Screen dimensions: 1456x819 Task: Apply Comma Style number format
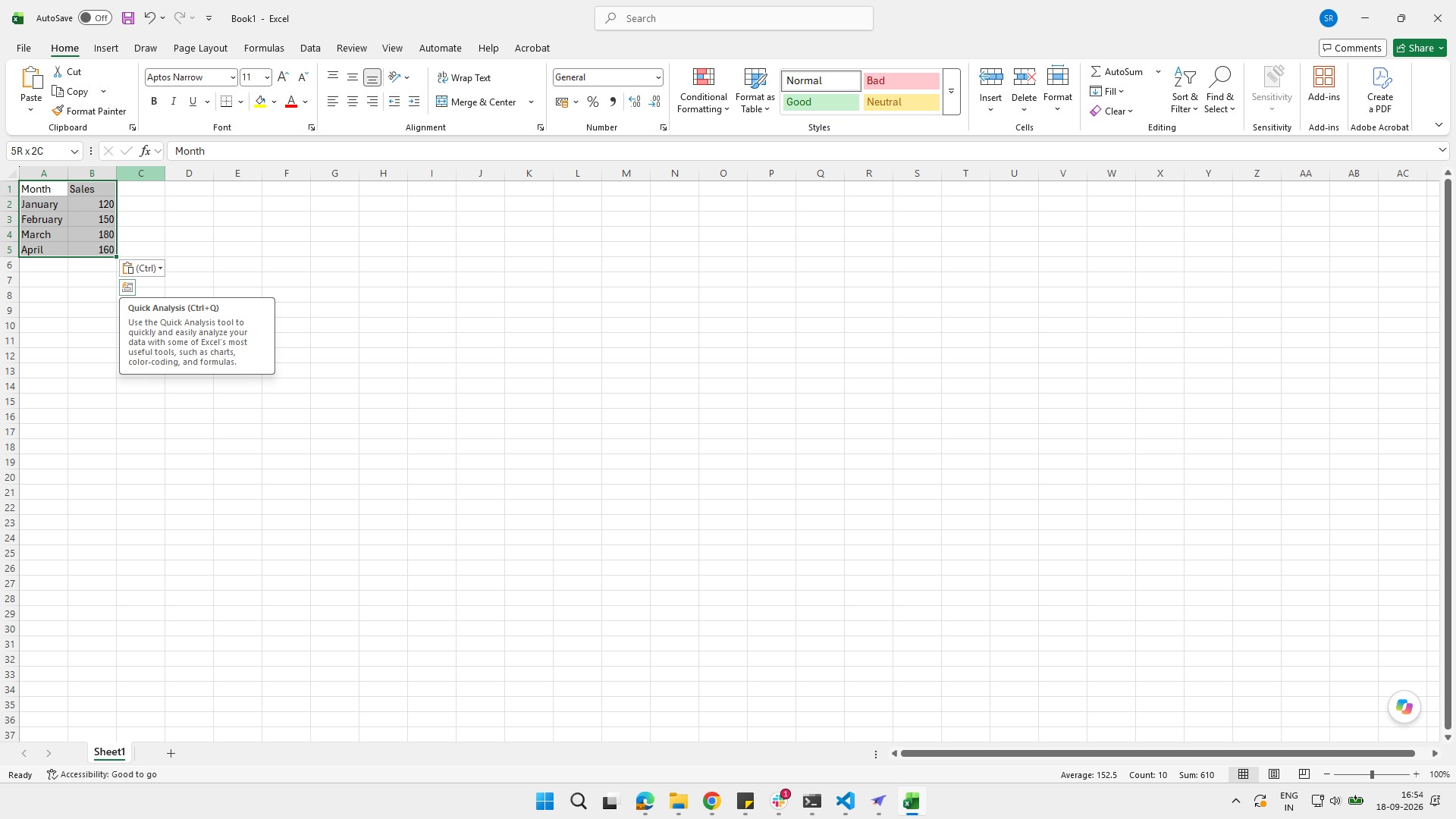pos(613,102)
